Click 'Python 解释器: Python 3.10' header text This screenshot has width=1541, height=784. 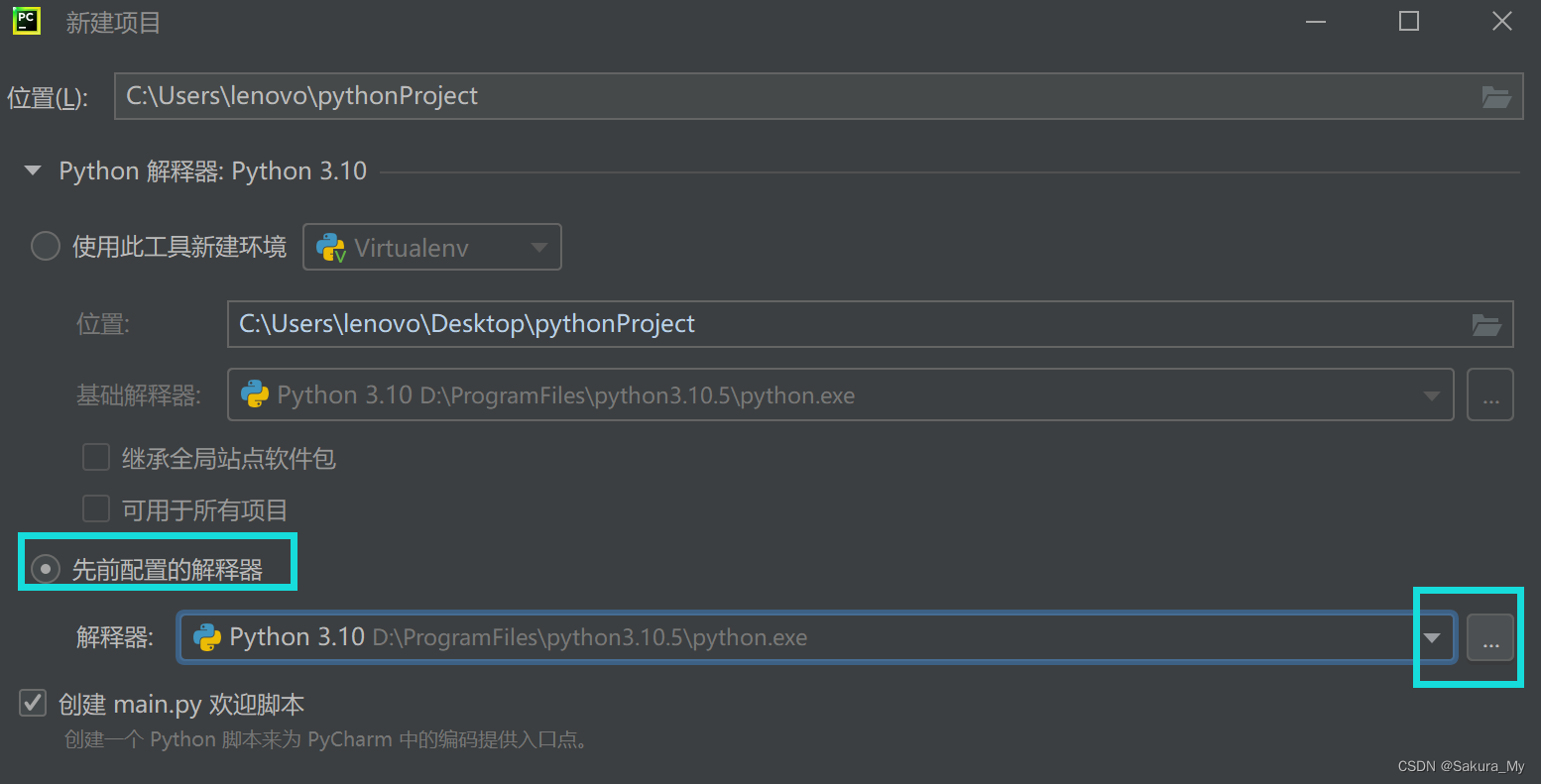coord(213,171)
